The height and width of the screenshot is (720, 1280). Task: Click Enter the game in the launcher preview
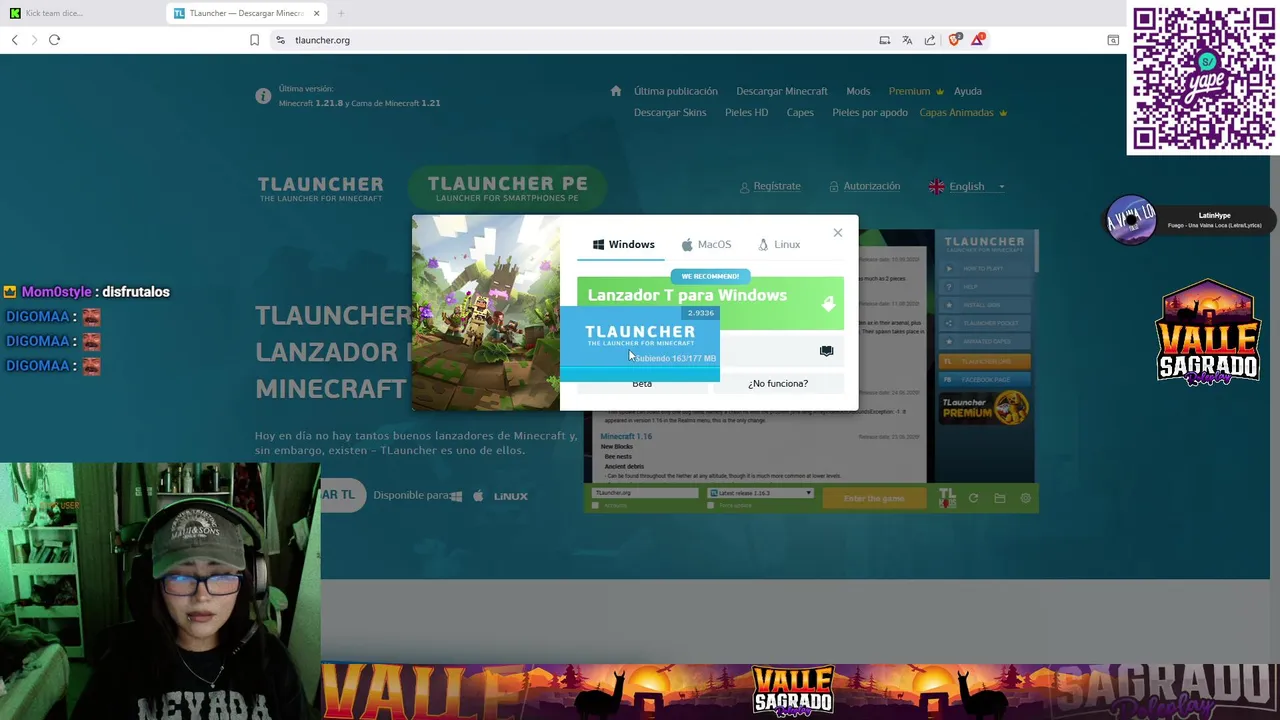(x=873, y=498)
